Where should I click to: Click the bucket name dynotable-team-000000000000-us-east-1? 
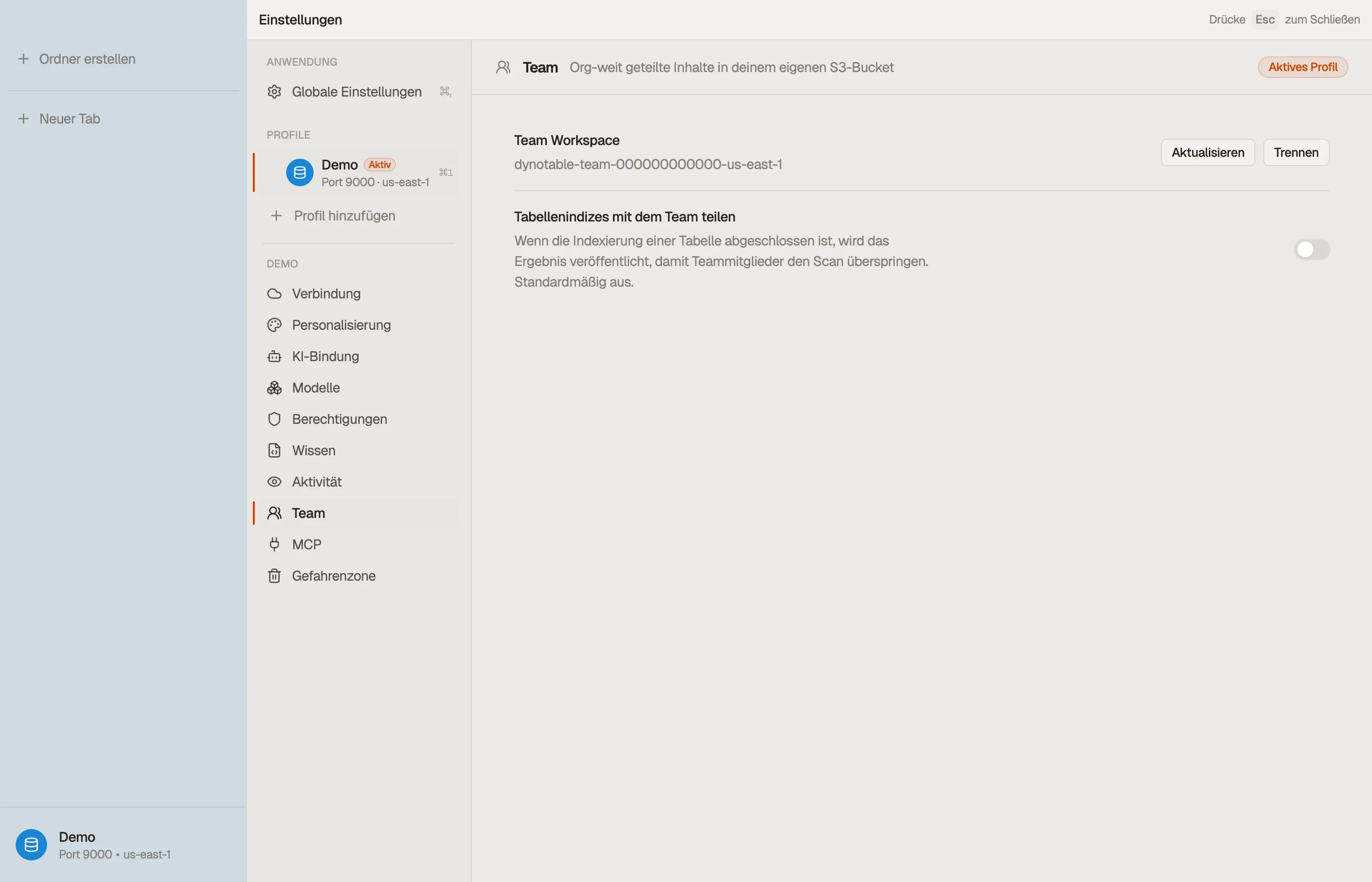pos(648,164)
